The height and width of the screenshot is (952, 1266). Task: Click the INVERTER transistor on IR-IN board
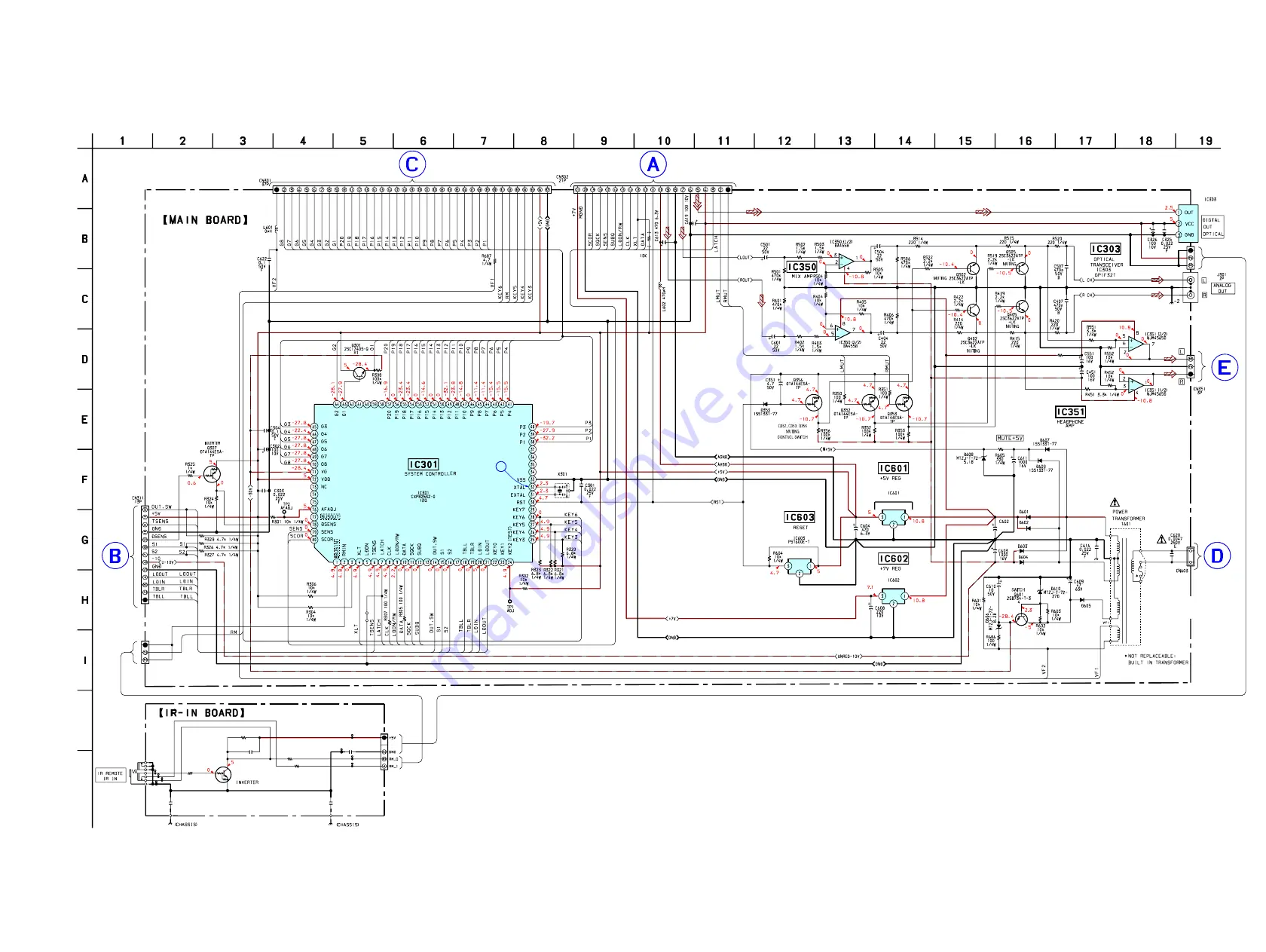pos(223,775)
